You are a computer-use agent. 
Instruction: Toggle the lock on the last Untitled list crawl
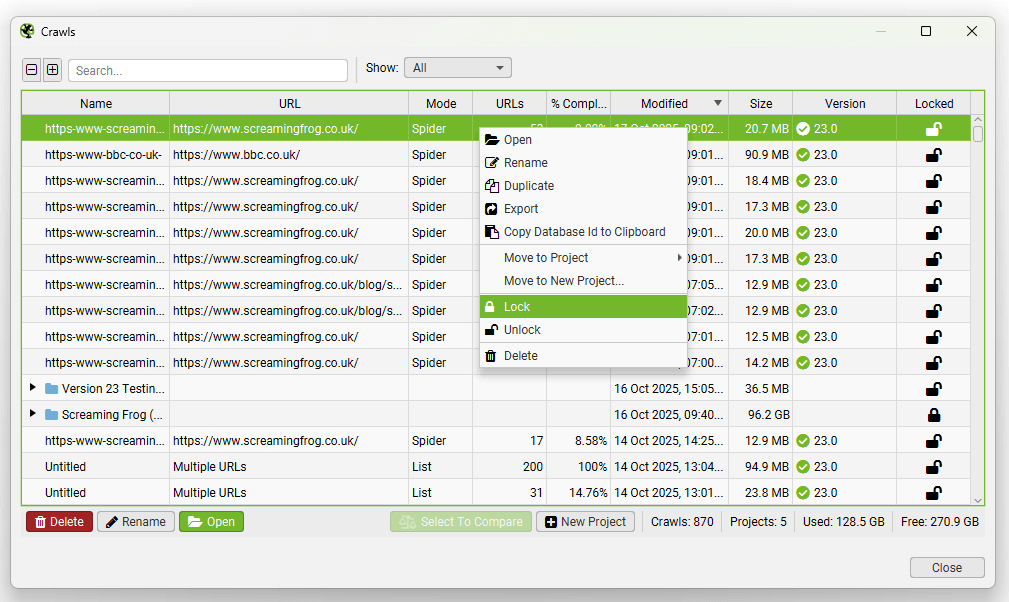[x=934, y=492]
